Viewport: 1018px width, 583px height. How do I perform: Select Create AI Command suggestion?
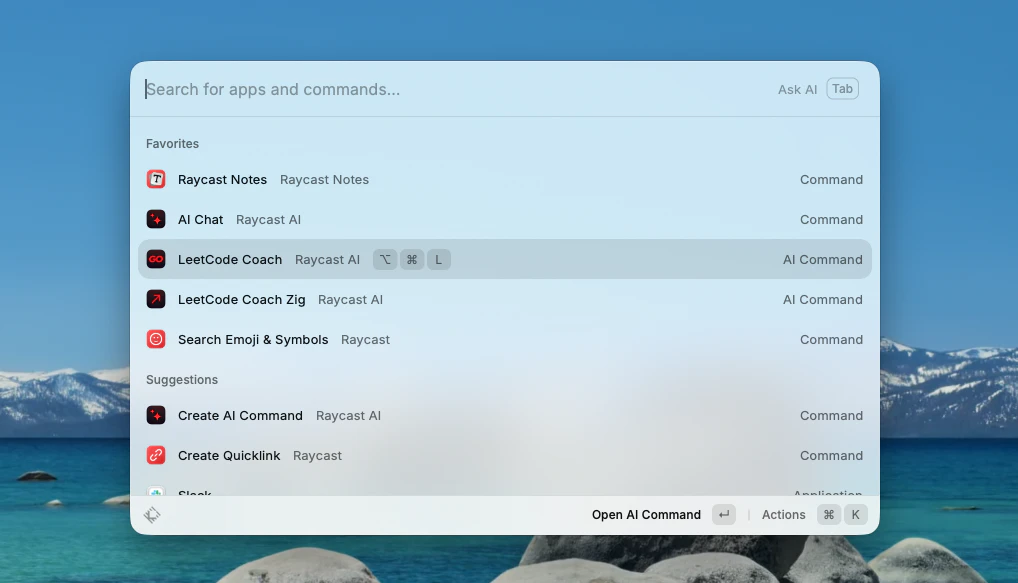pos(504,416)
